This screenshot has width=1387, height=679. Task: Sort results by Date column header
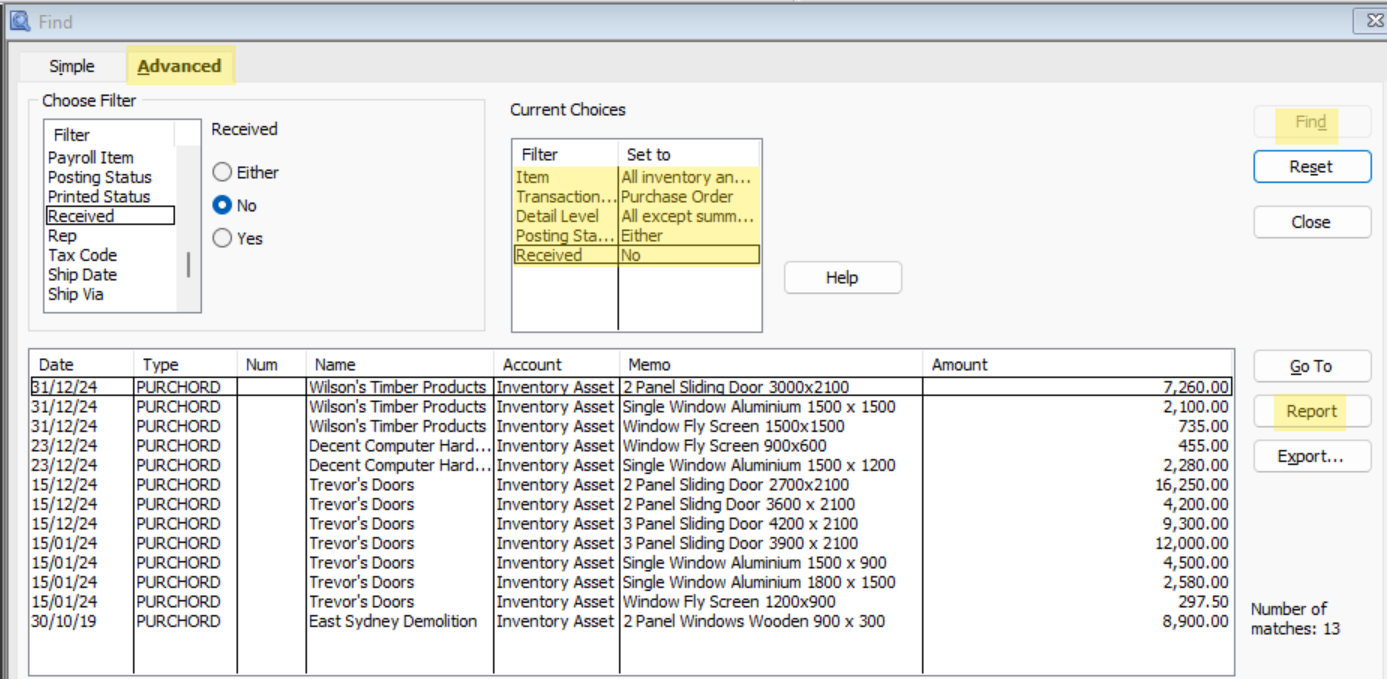click(82, 364)
